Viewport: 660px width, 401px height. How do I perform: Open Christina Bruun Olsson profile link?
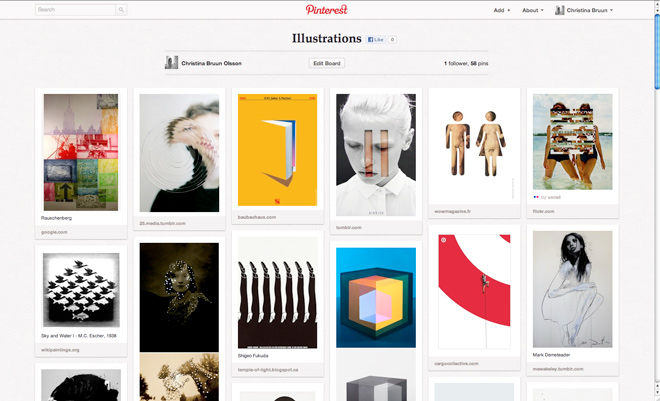(211, 63)
